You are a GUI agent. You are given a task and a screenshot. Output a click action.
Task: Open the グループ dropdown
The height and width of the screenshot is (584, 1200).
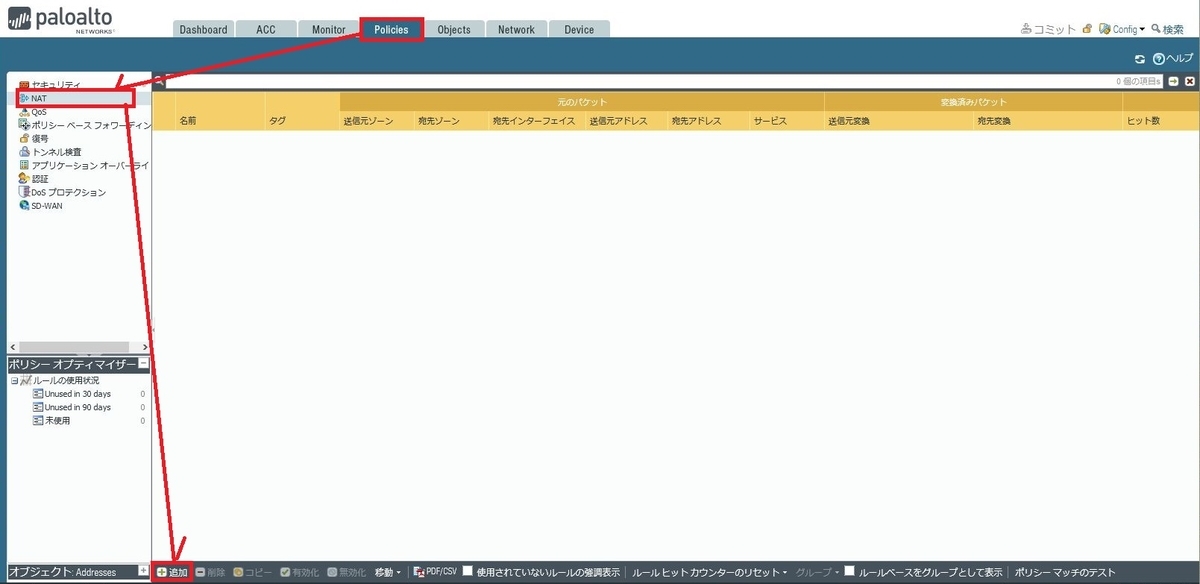817,572
